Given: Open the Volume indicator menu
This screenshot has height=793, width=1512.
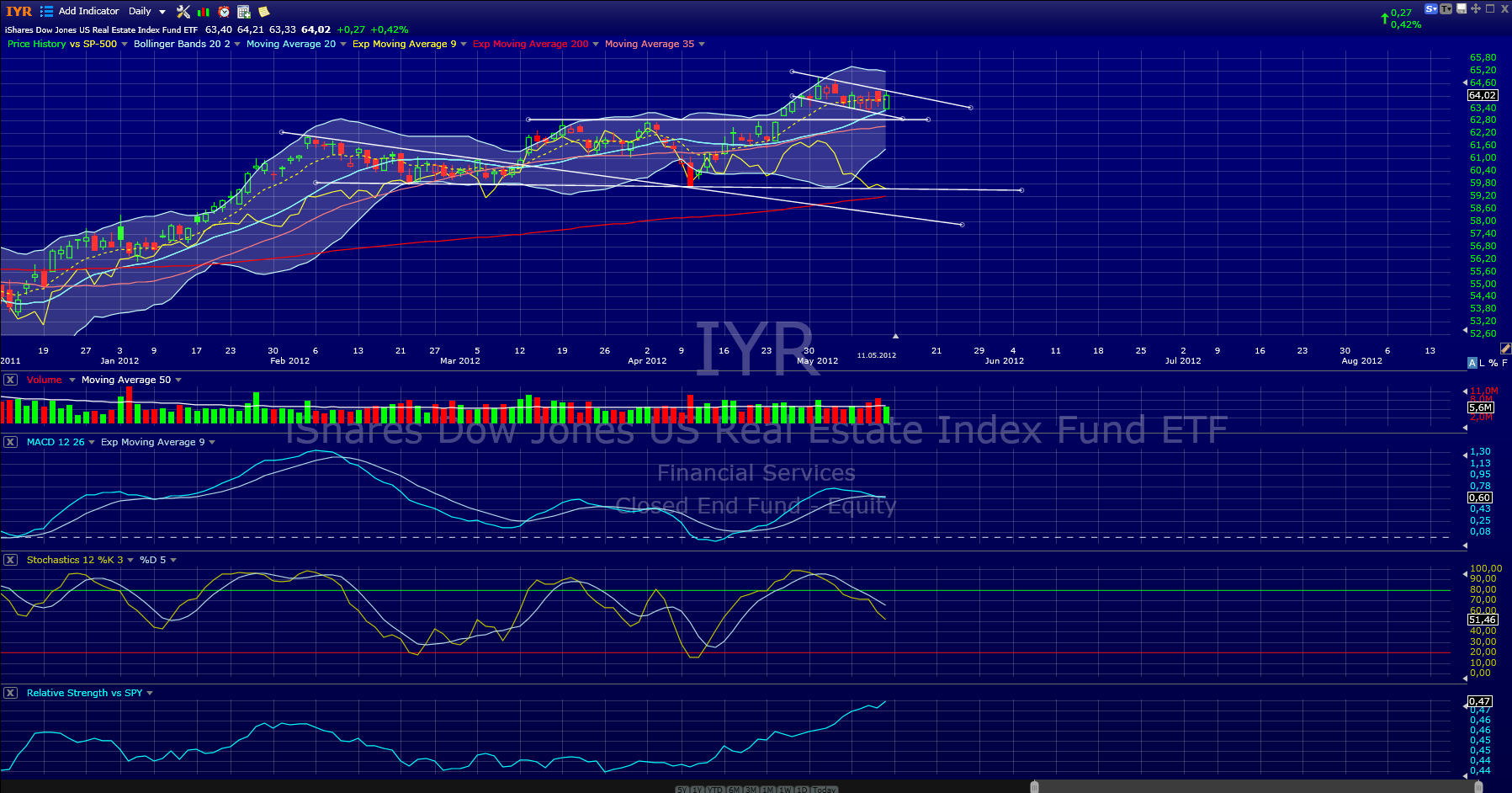Looking at the screenshot, I should tap(72, 380).
